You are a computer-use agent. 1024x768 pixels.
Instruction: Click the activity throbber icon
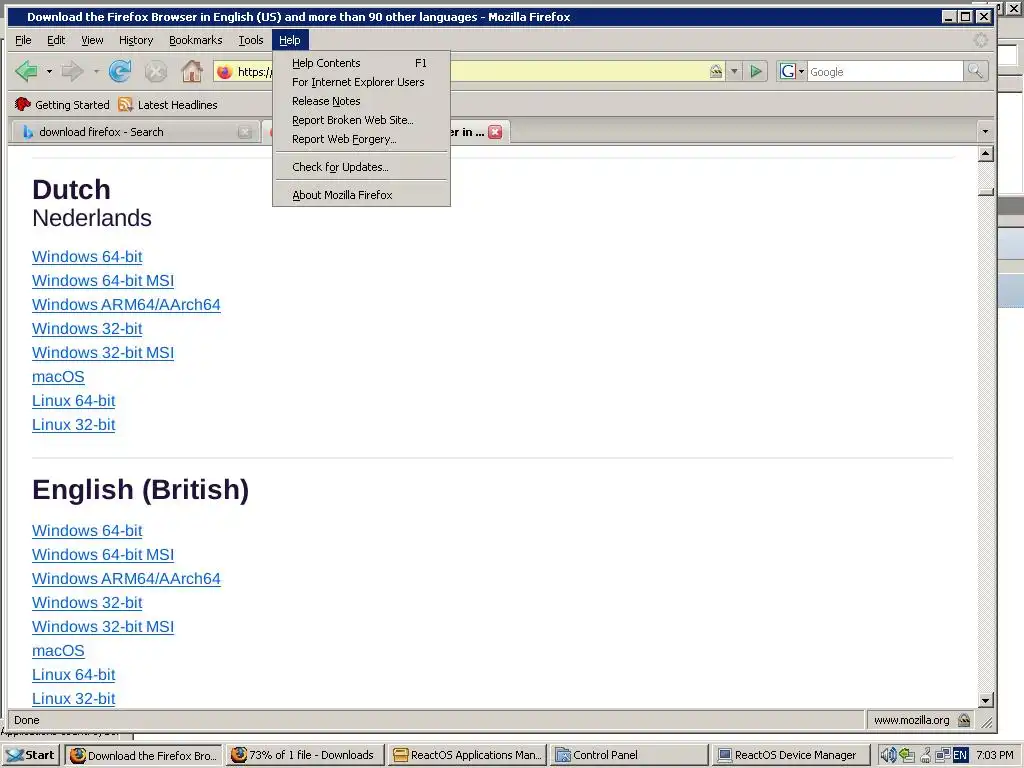point(981,40)
